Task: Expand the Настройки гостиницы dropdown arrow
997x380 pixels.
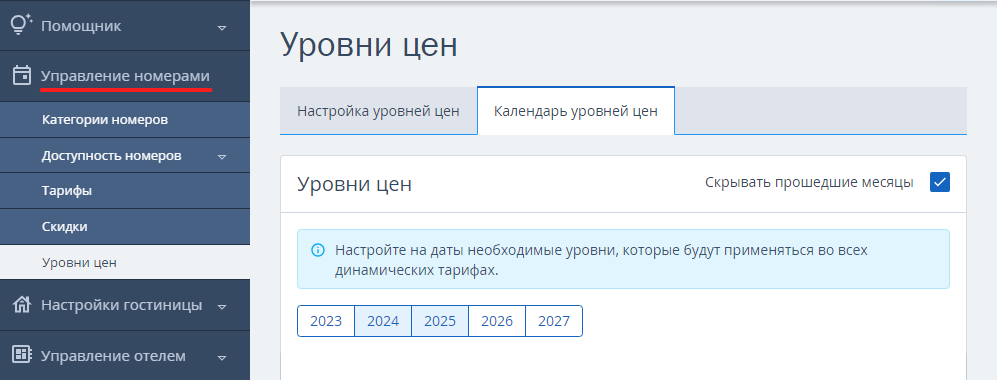Action: 222,307
